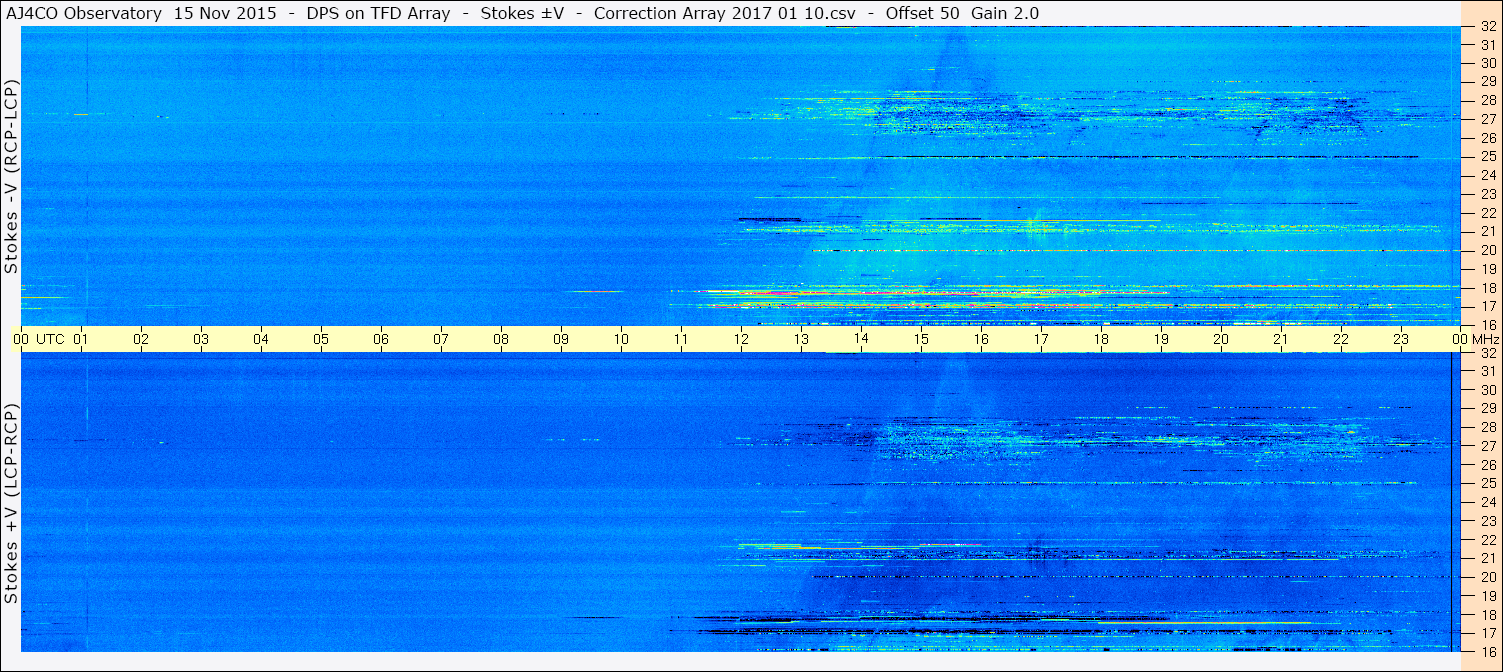
Task: Click the 21 hour label on time axis
Action: pyautogui.click(x=1281, y=339)
